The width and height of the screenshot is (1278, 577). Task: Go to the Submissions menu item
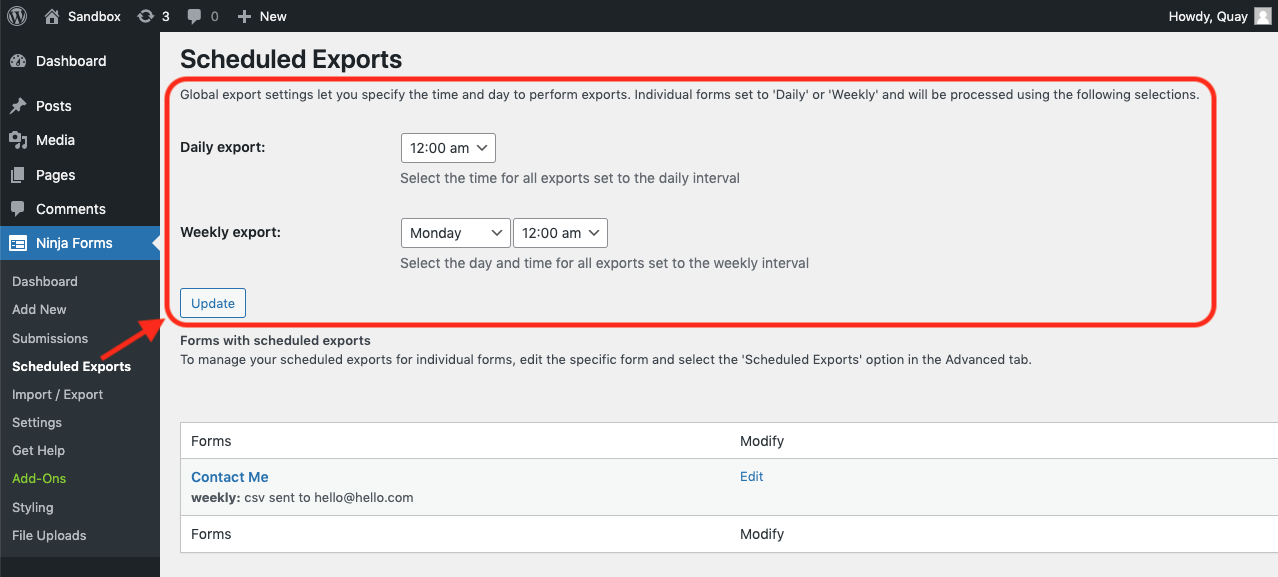tap(49, 338)
